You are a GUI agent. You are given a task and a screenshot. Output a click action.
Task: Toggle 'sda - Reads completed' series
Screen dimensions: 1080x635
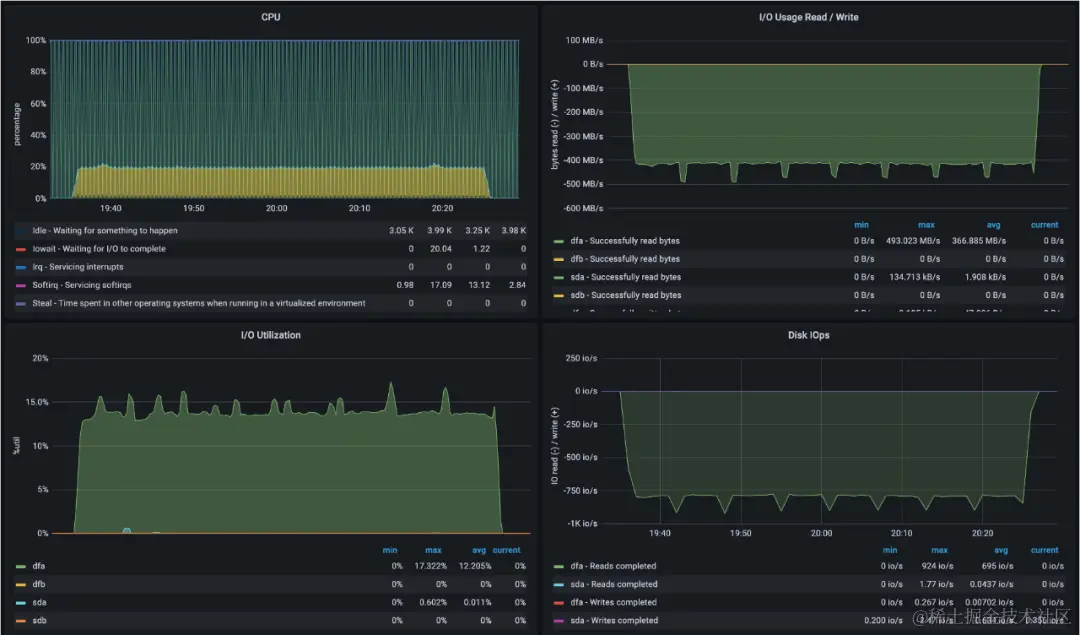tap(614, 584)
